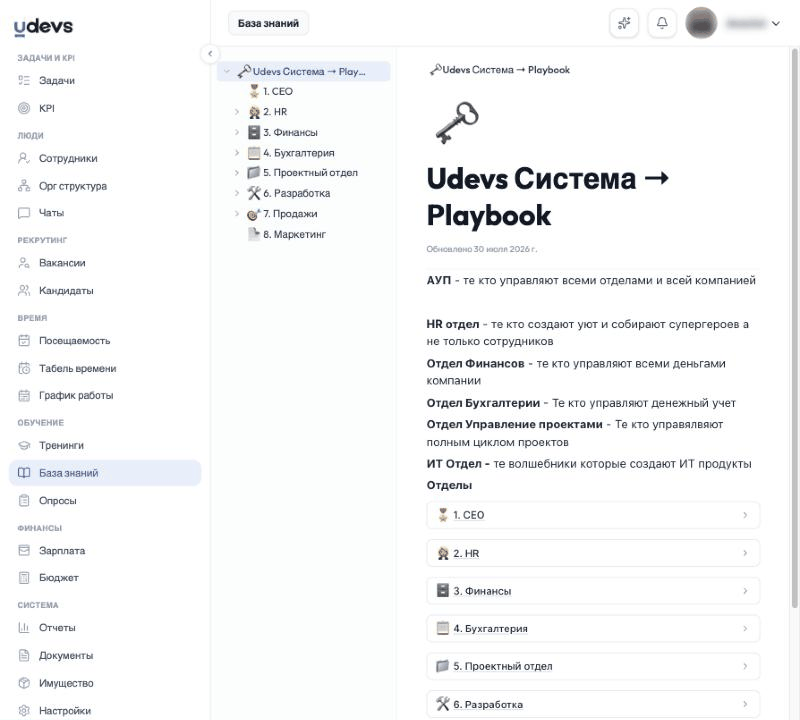Screen dimensions: 800x720
Task: Click the Сотрудники person icon
Action: 24,158
